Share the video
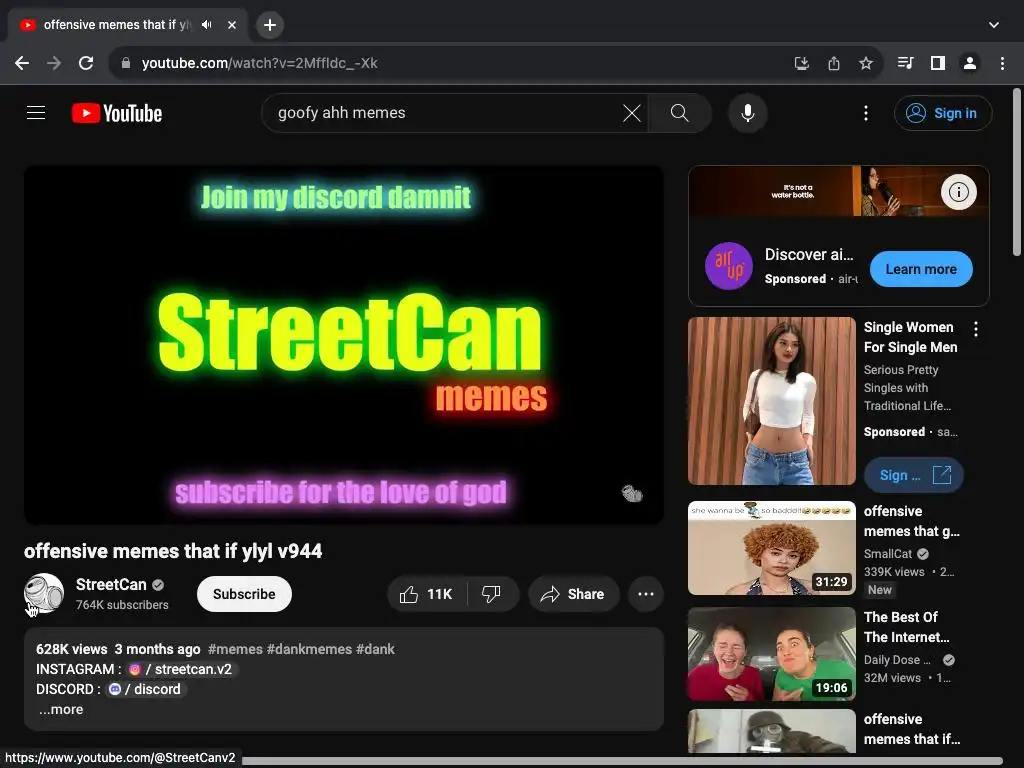 click(573, 594)
